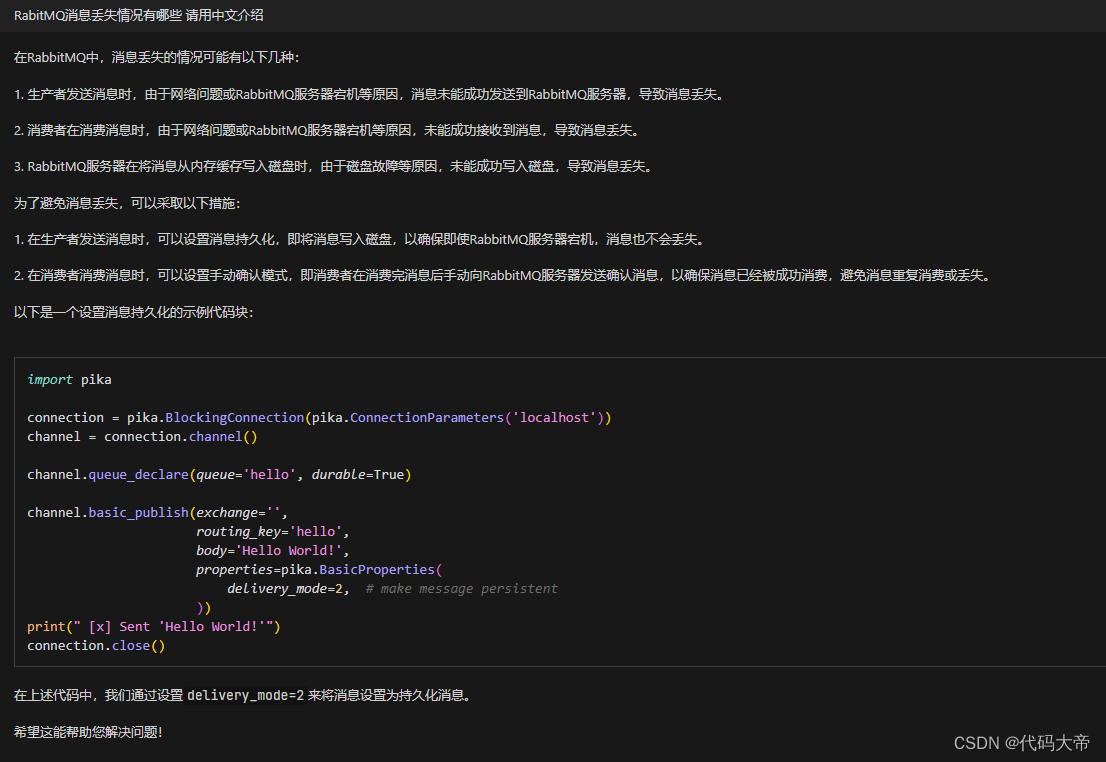This screenshot has height=762, width=1106.
Task: Click the 'channel = connection.channel()' line
Action: [x=142, y=437]
